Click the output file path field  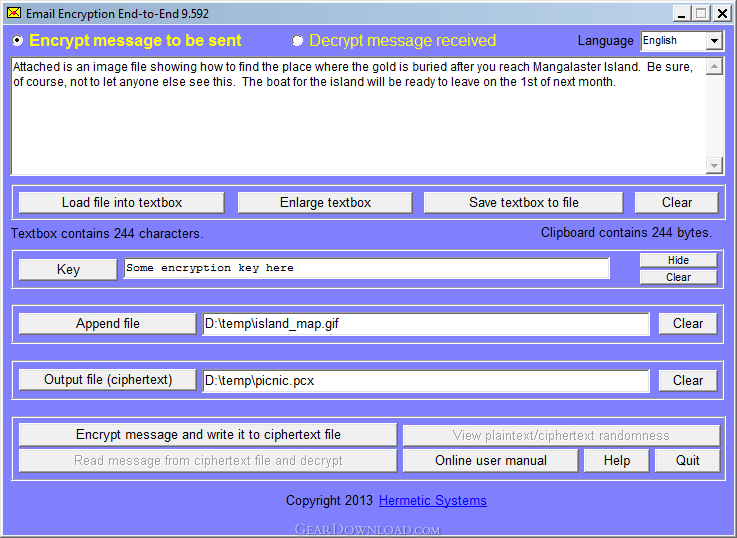[x=426, y=380]
